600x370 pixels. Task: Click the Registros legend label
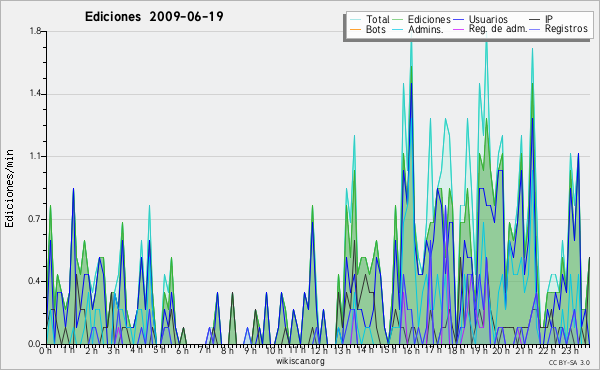566,29
